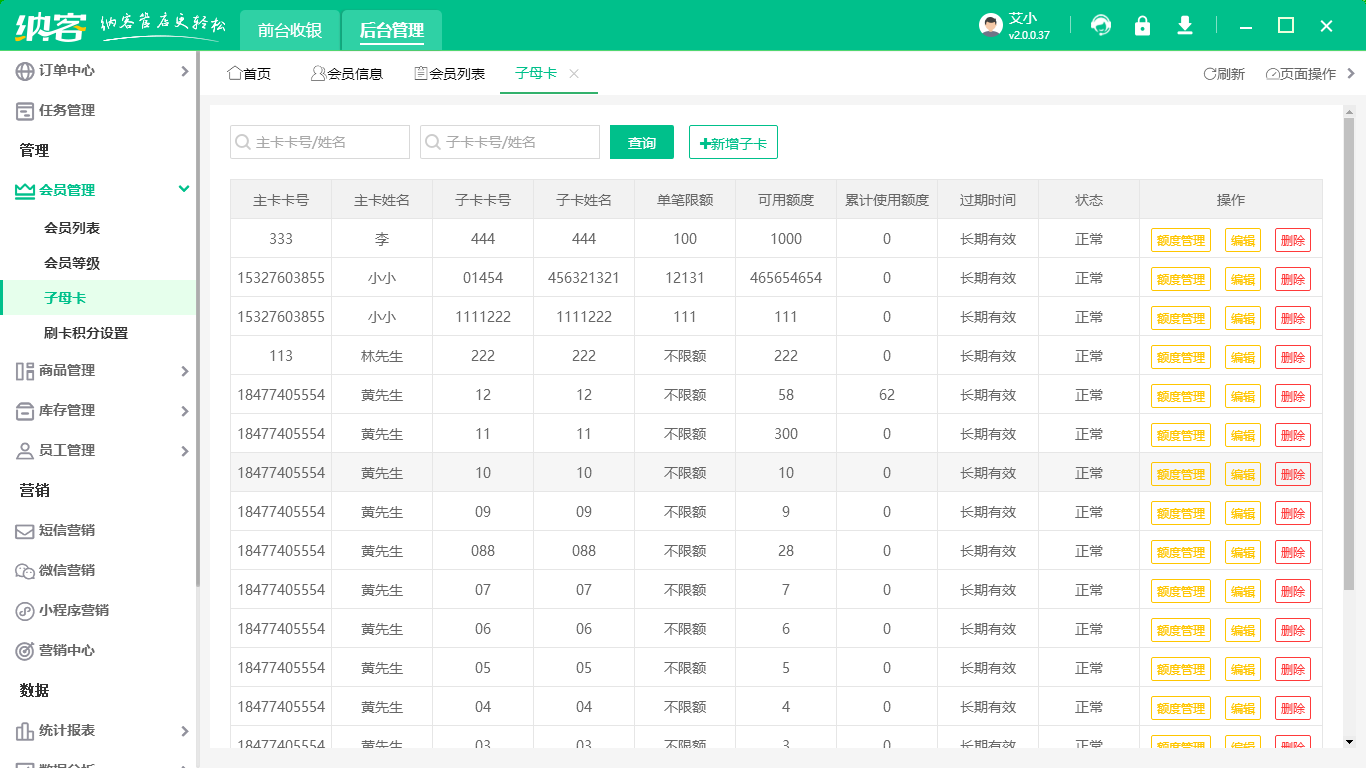Select 会员列表 in sidebar
This screenshot has height=768, width=1366.
72,228
